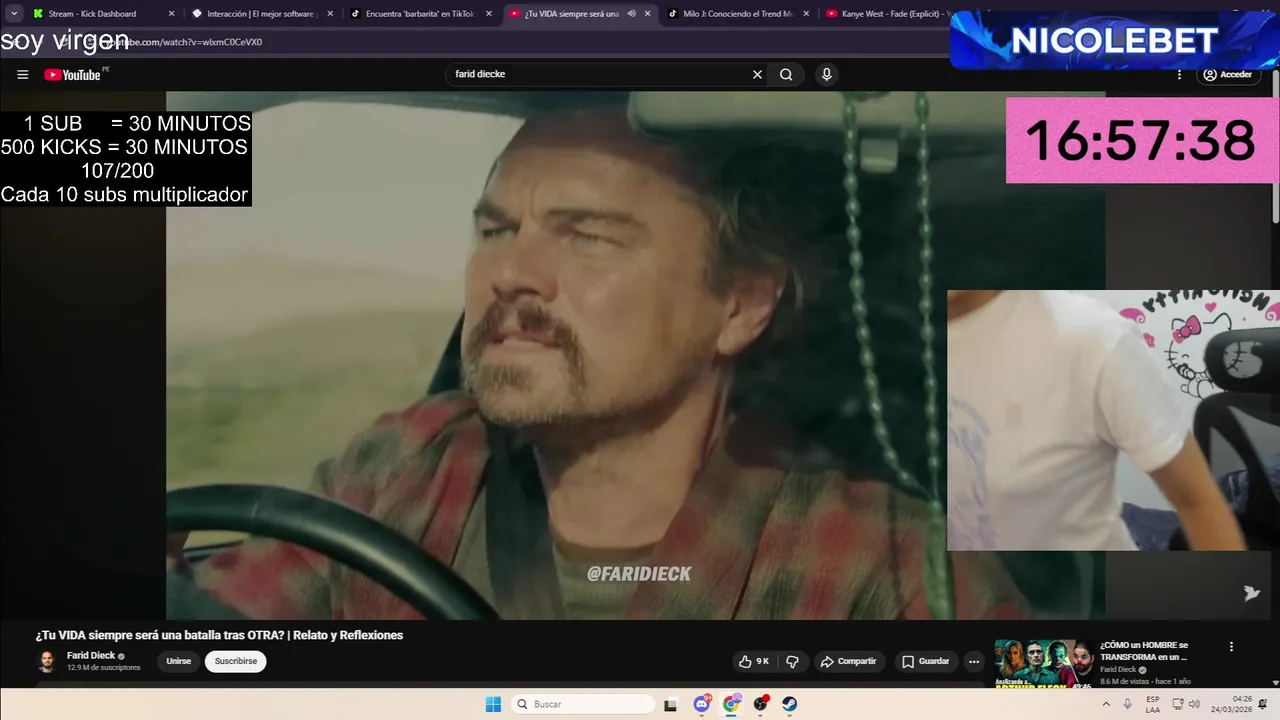Click the Acceder sign-in button
This screenshot has width=1280, height=720.
[x=1228, y=74]
